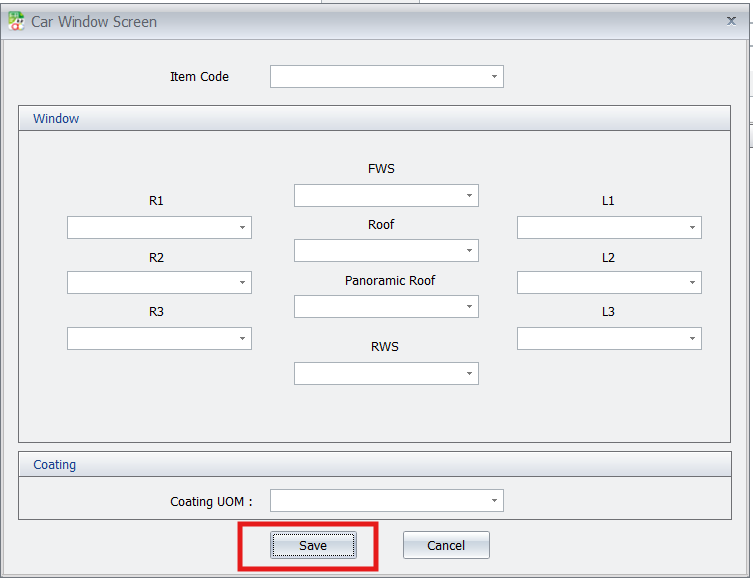Open the RWS dropdown list
Image resolution: width=753 pixels, height=578 pixels.
click(469, 374)
